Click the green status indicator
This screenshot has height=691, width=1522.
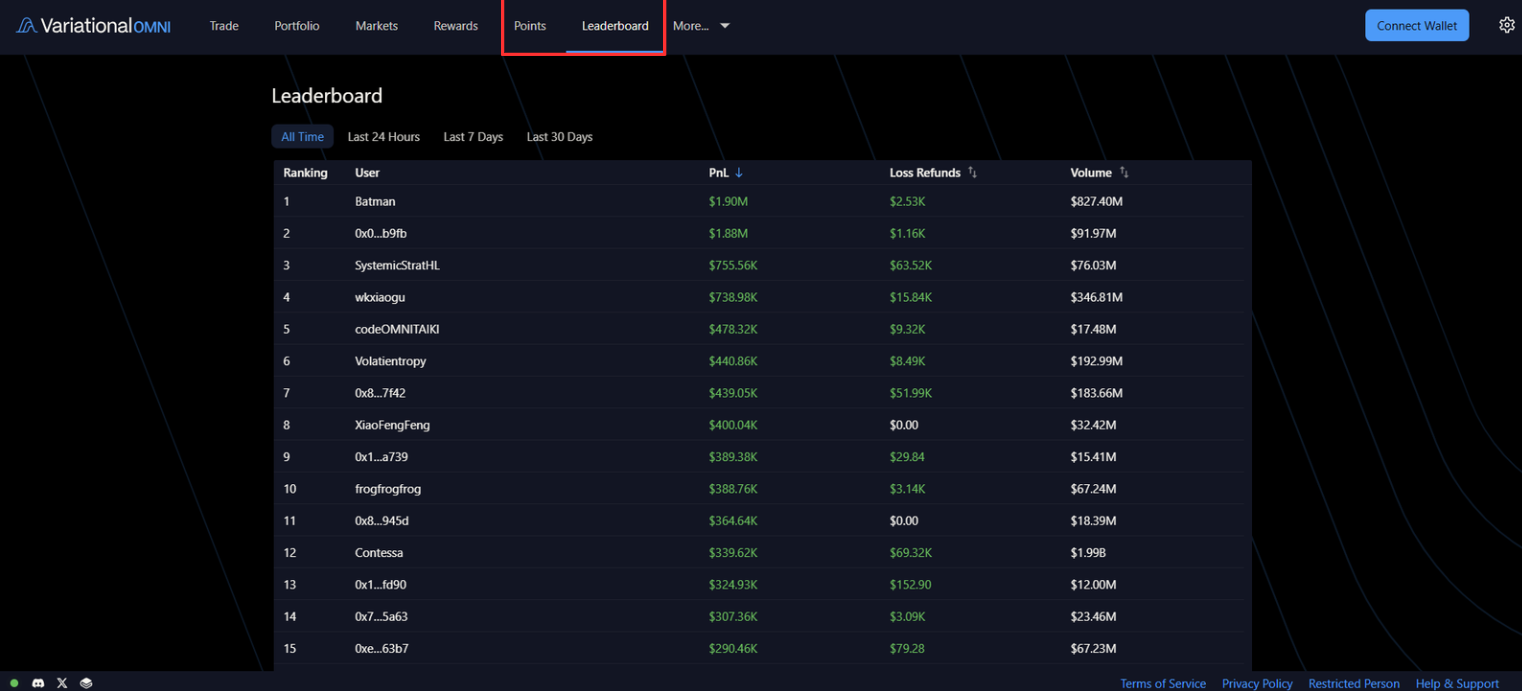coord(14,683)
